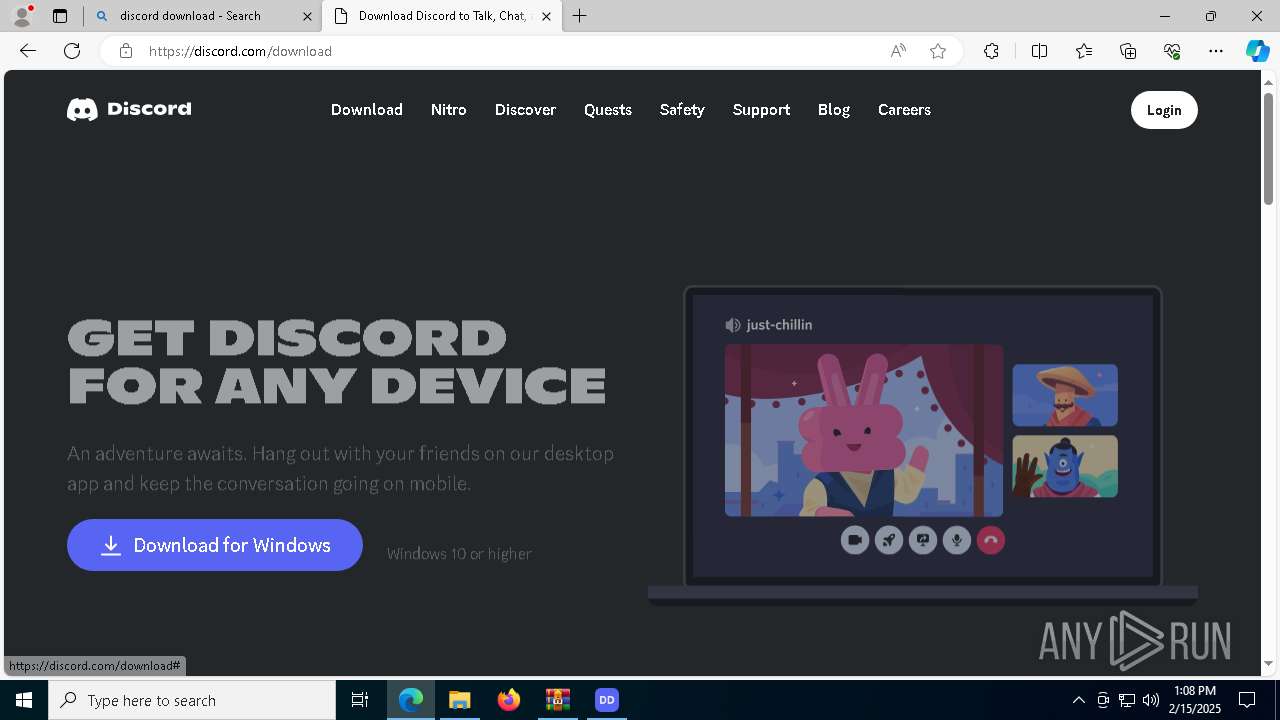Image resolution: width=1280 pixels, height=720 pixels.
Task: Click the straw-hat character video thumbnail
Action: pos(1065,395)
